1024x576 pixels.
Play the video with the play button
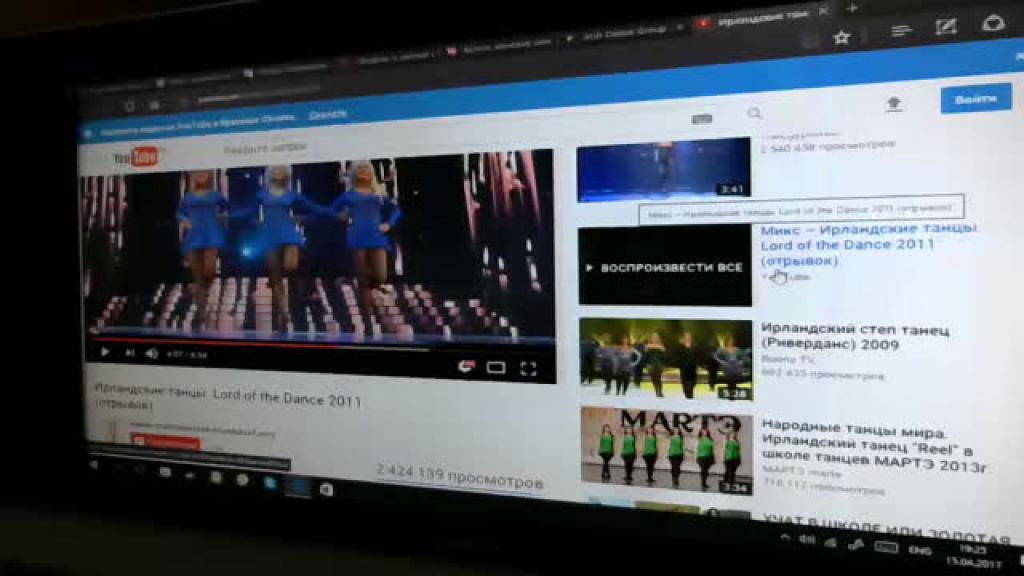pos(104,352)
